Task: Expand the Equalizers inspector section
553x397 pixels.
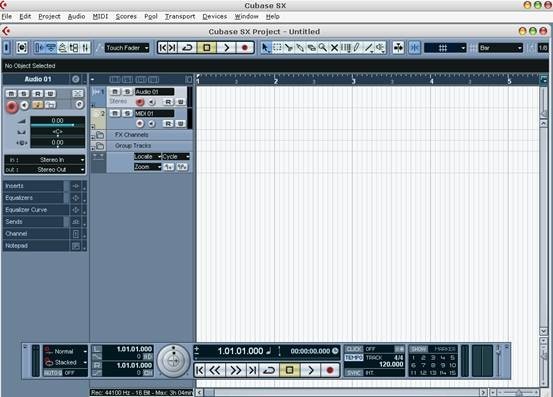Action: (34, 198)
